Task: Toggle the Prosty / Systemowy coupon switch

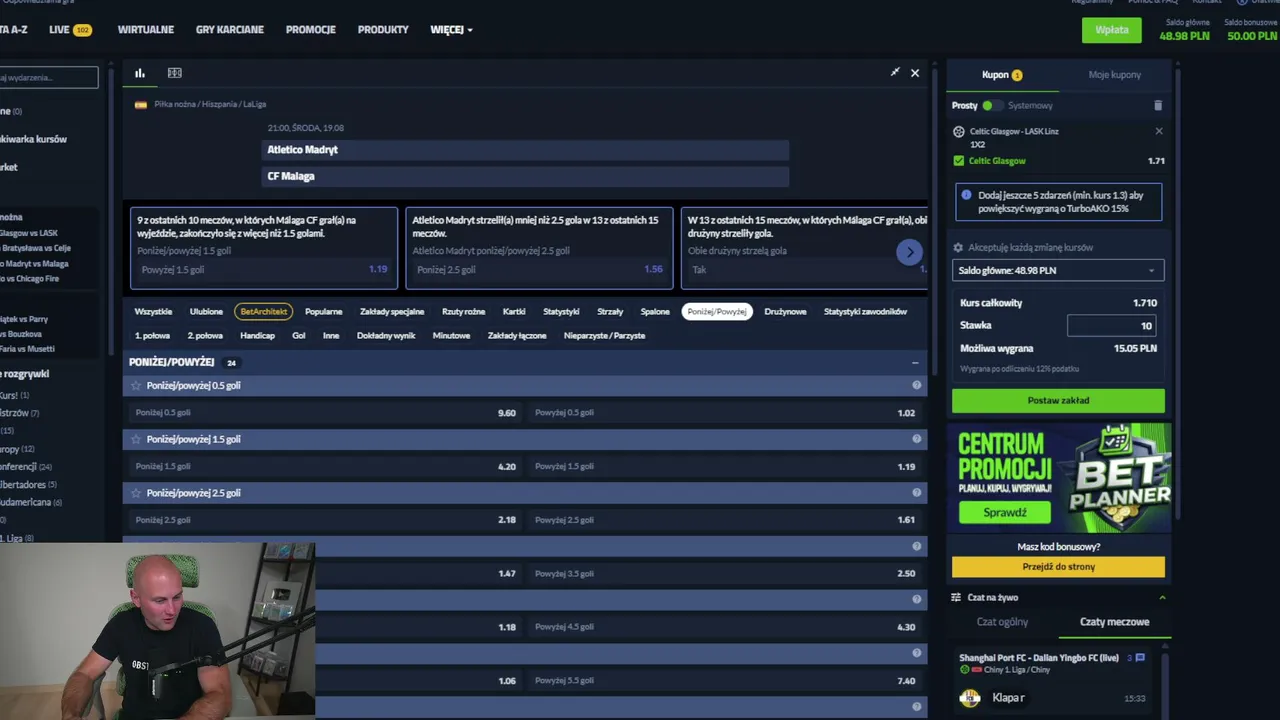Action: click(991, 105)
